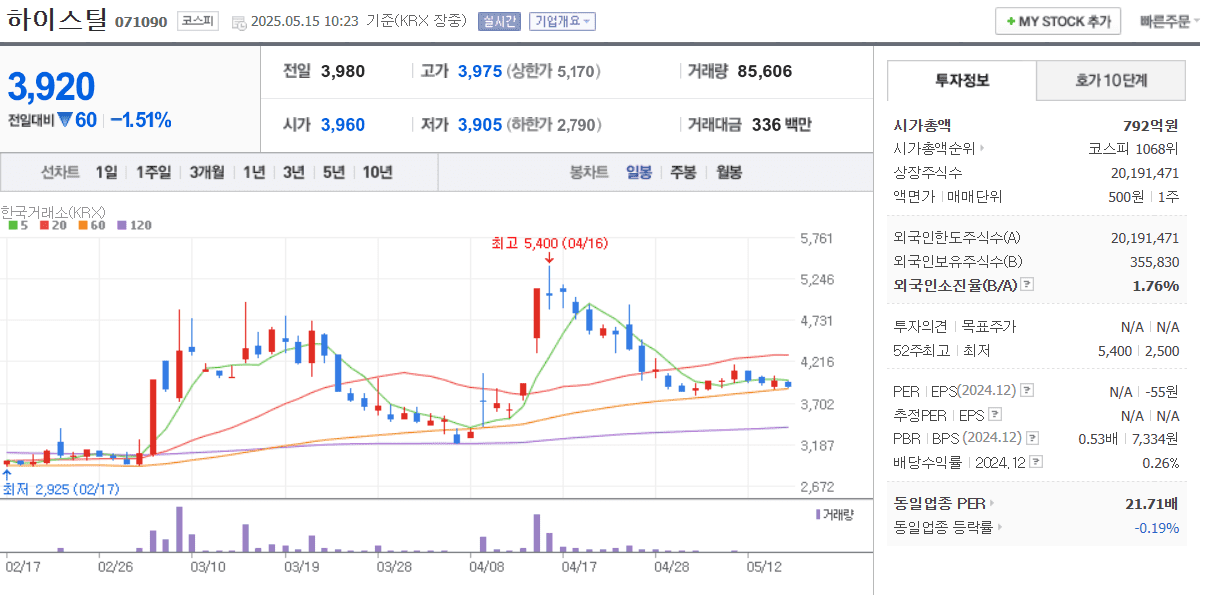This screenshot has height=595, width=1209.
Task: Click the calendar time icon beside the date
Action: point(239,22)
